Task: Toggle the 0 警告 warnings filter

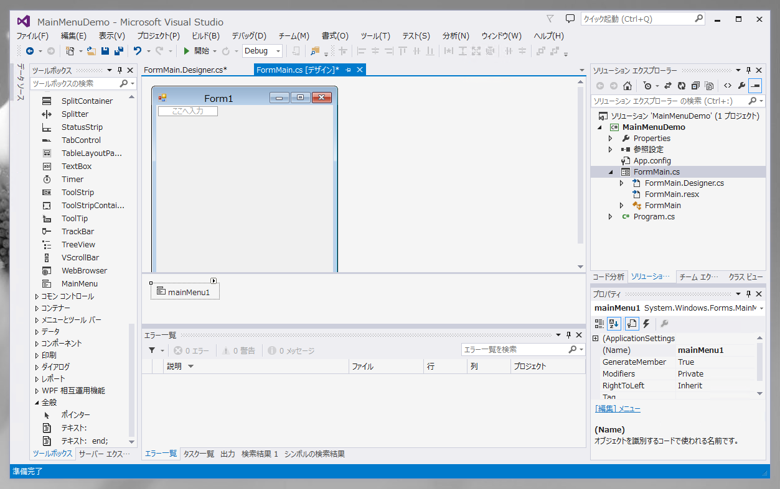Action: click(x=238, y=351)
